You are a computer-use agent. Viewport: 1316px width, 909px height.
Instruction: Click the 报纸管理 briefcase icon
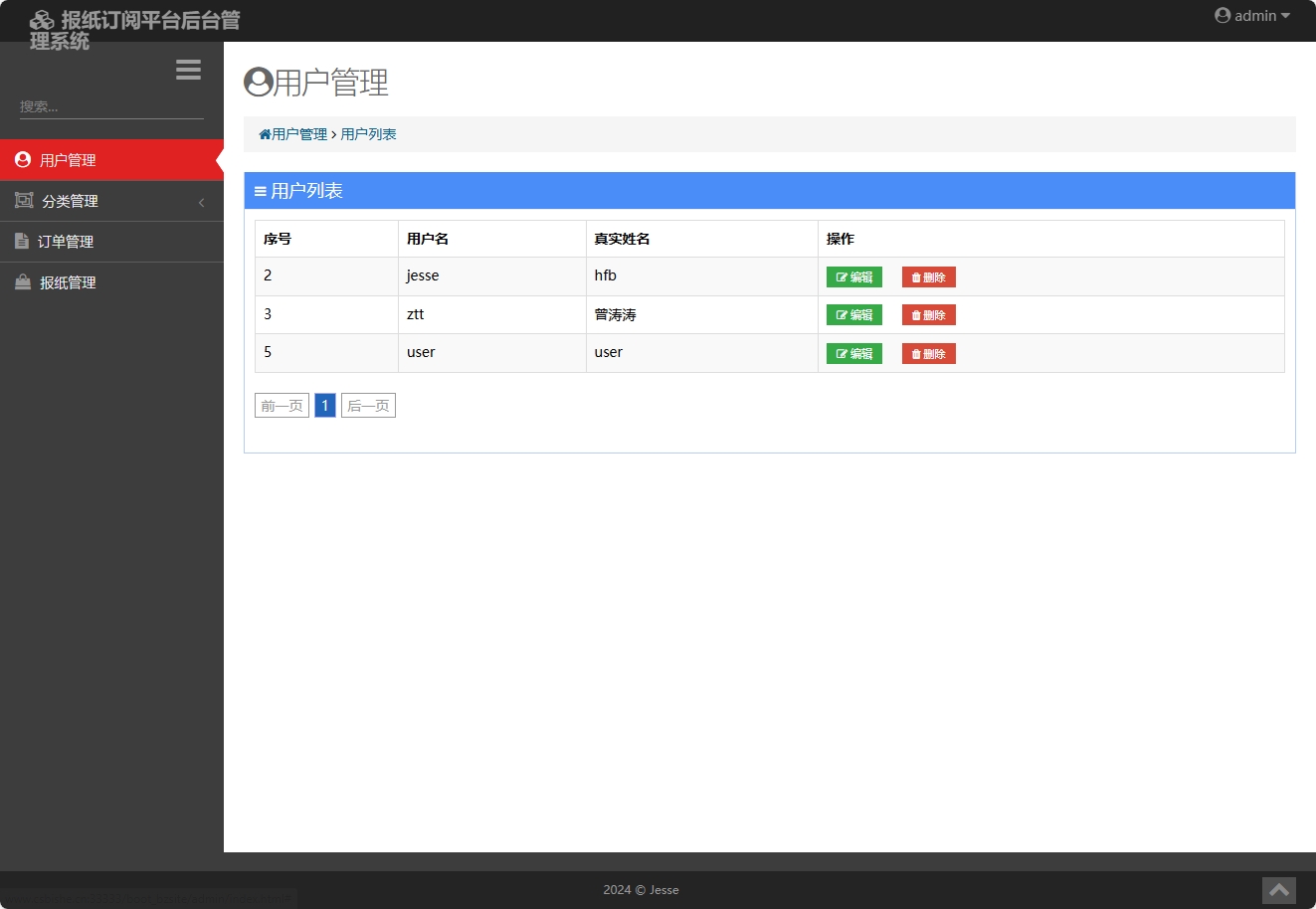coord(22,281)
